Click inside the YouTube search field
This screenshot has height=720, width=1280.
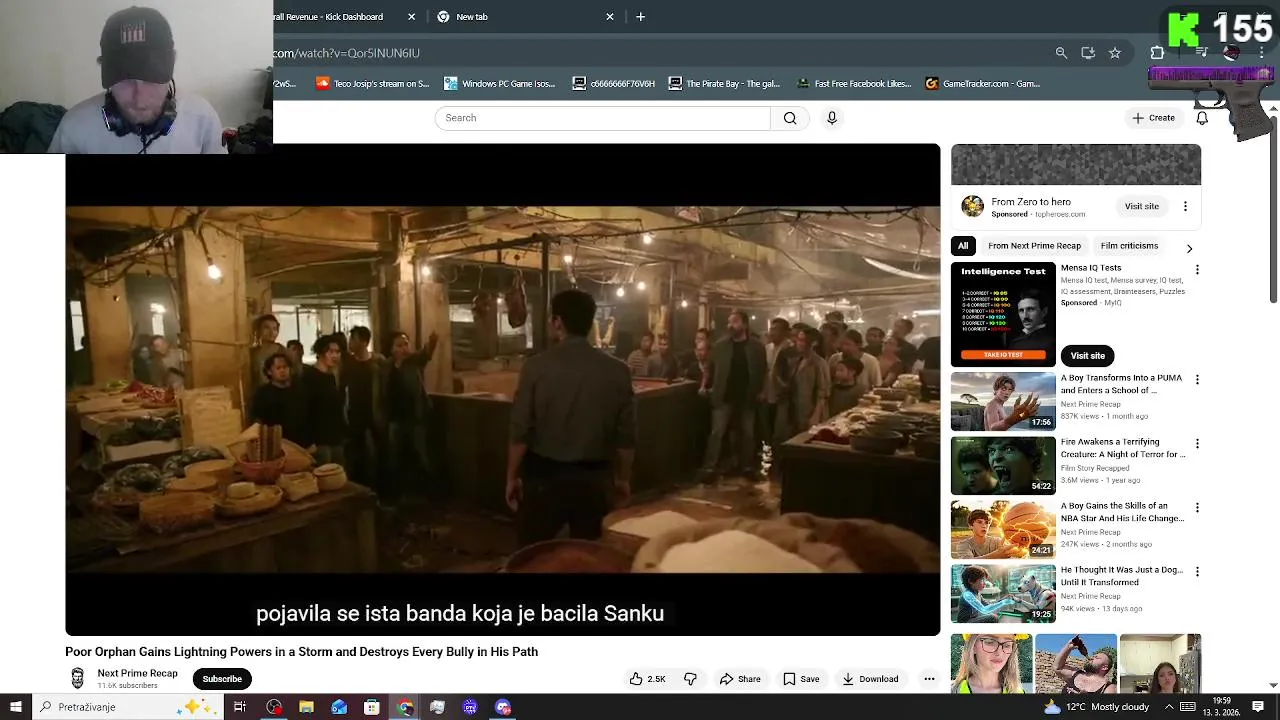click(x=602, y=118)
